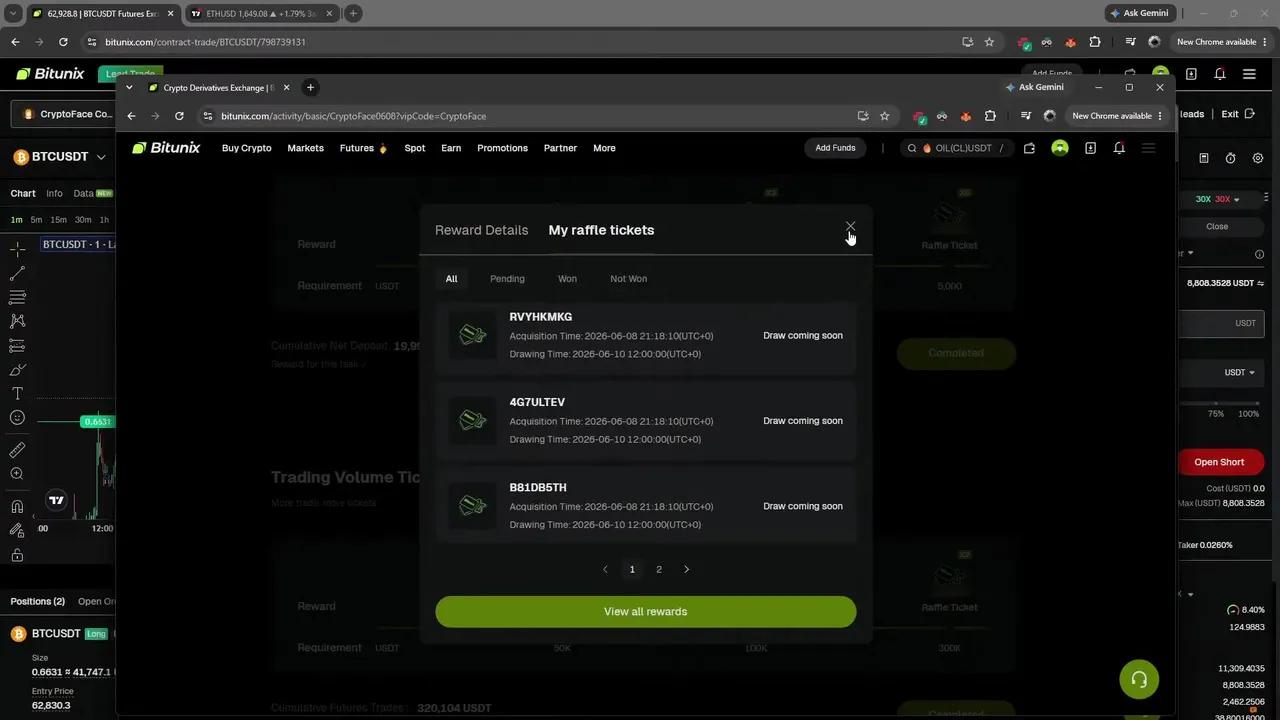This screenshot has height=720, width=1280.
Task: Select the emoji icon tool on chart
Action: pyautogui.click(x=17, y=418)
